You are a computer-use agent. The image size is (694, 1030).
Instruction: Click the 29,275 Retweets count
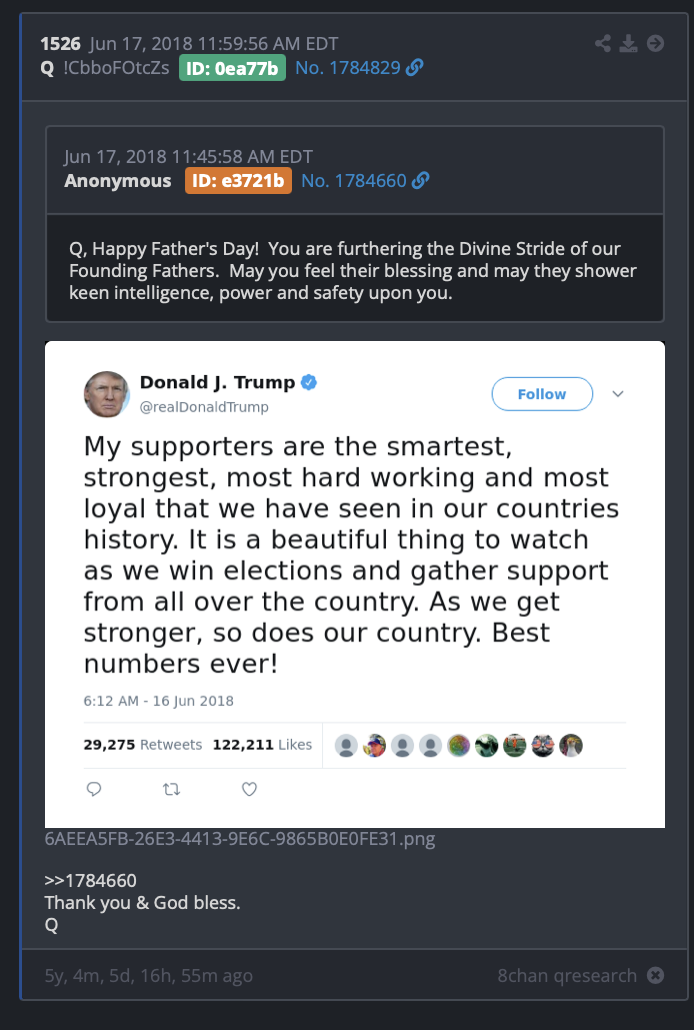[143, 745]
